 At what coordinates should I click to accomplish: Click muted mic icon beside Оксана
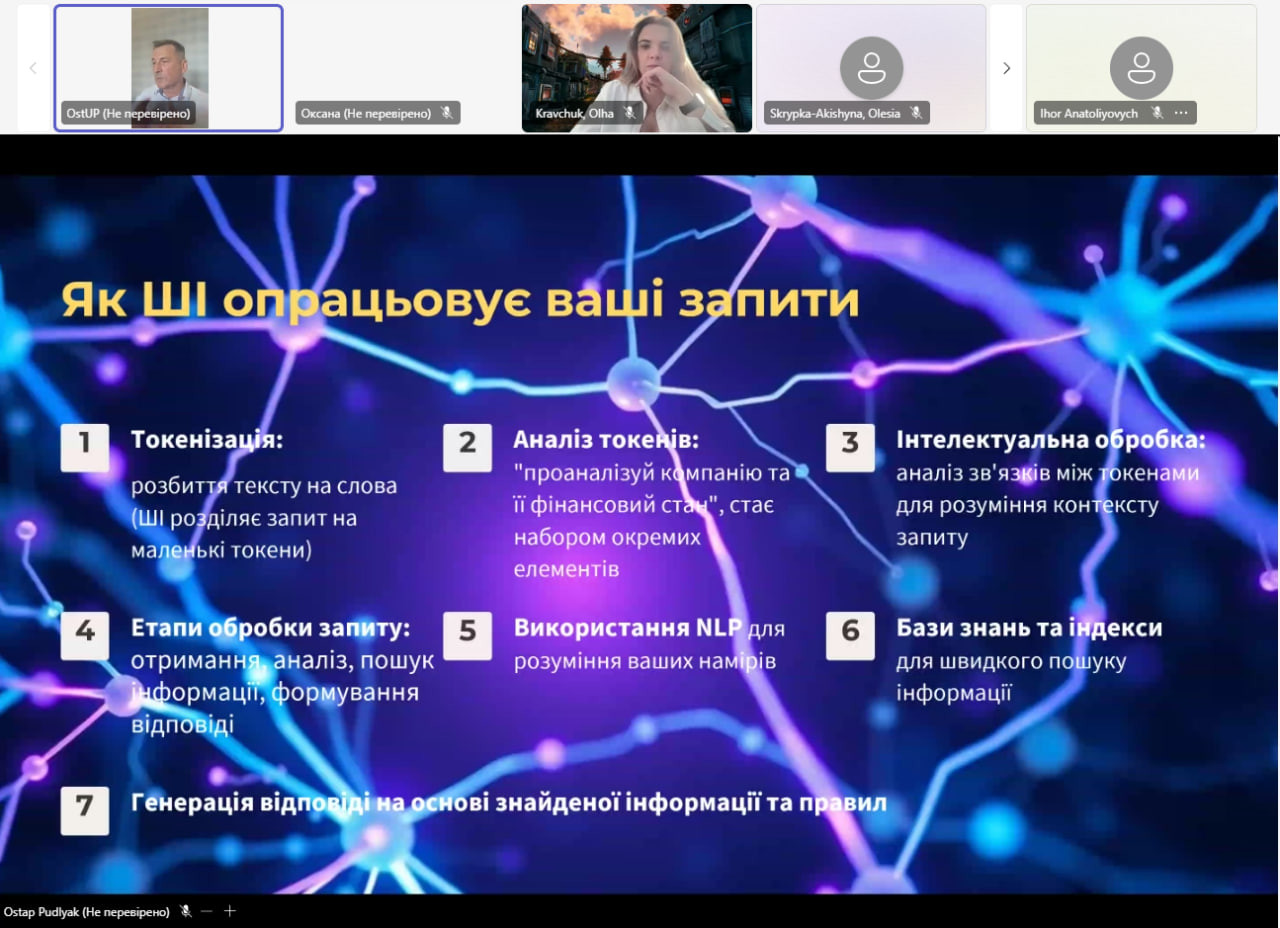tap(447, 113)
